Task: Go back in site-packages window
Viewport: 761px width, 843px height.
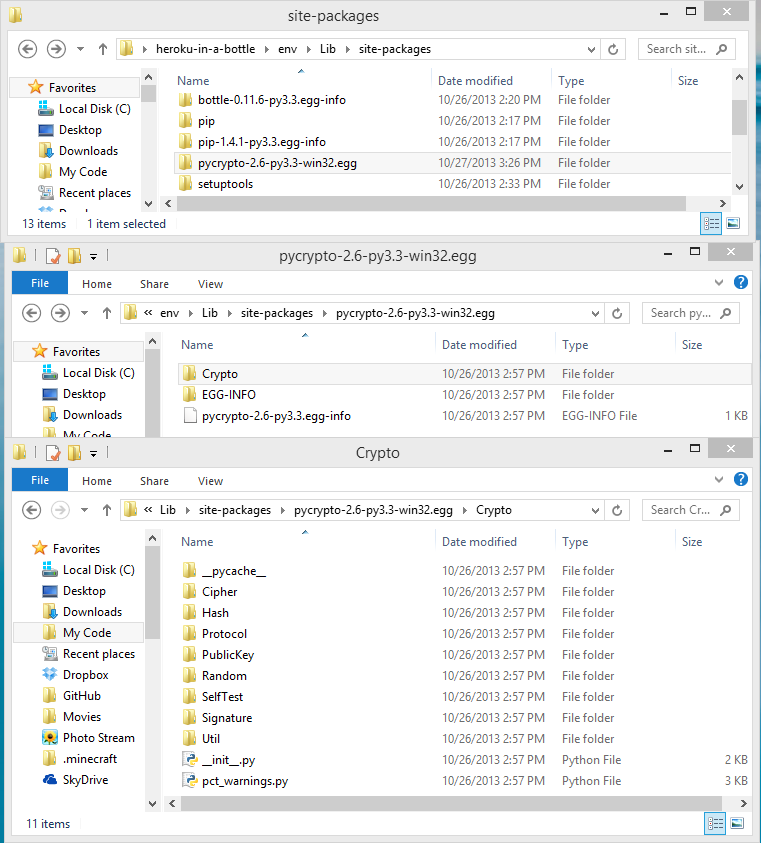Action: [x=27, y=49]
